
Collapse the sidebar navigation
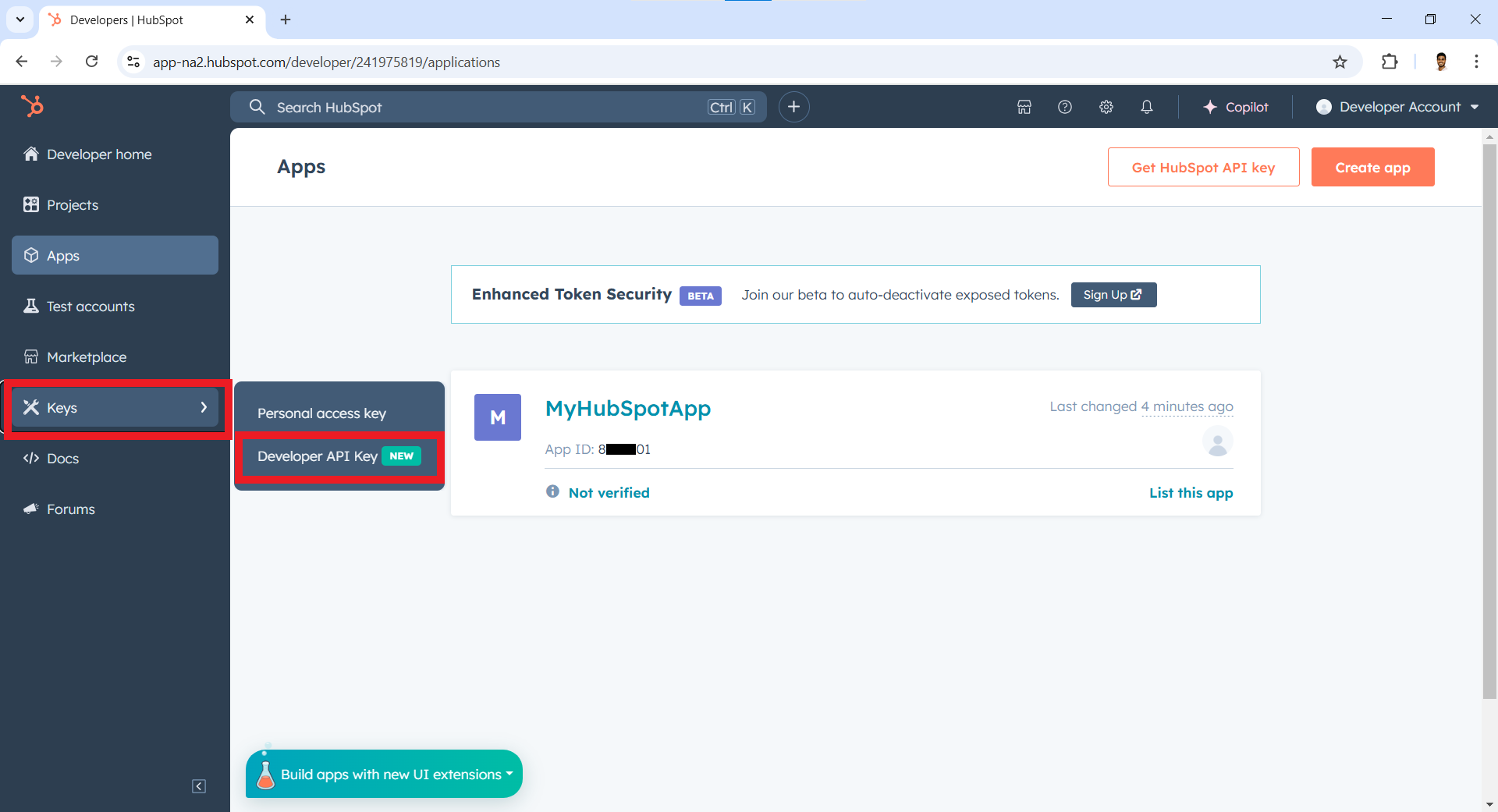point(199,786)
